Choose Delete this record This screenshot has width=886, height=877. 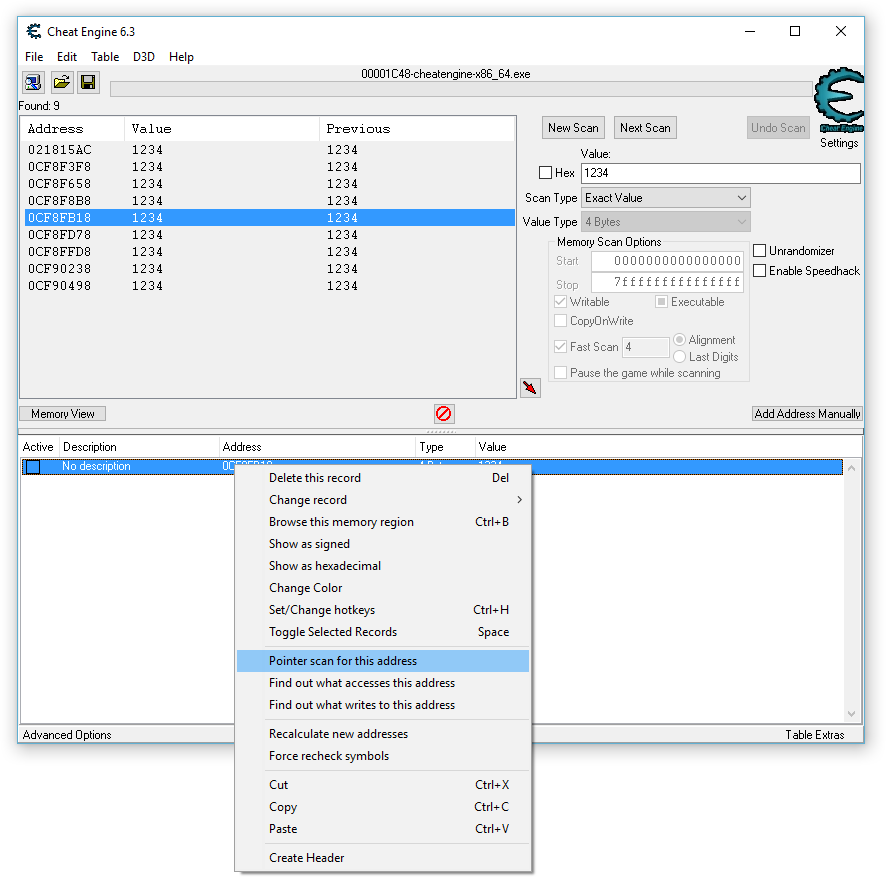(383, 477)
